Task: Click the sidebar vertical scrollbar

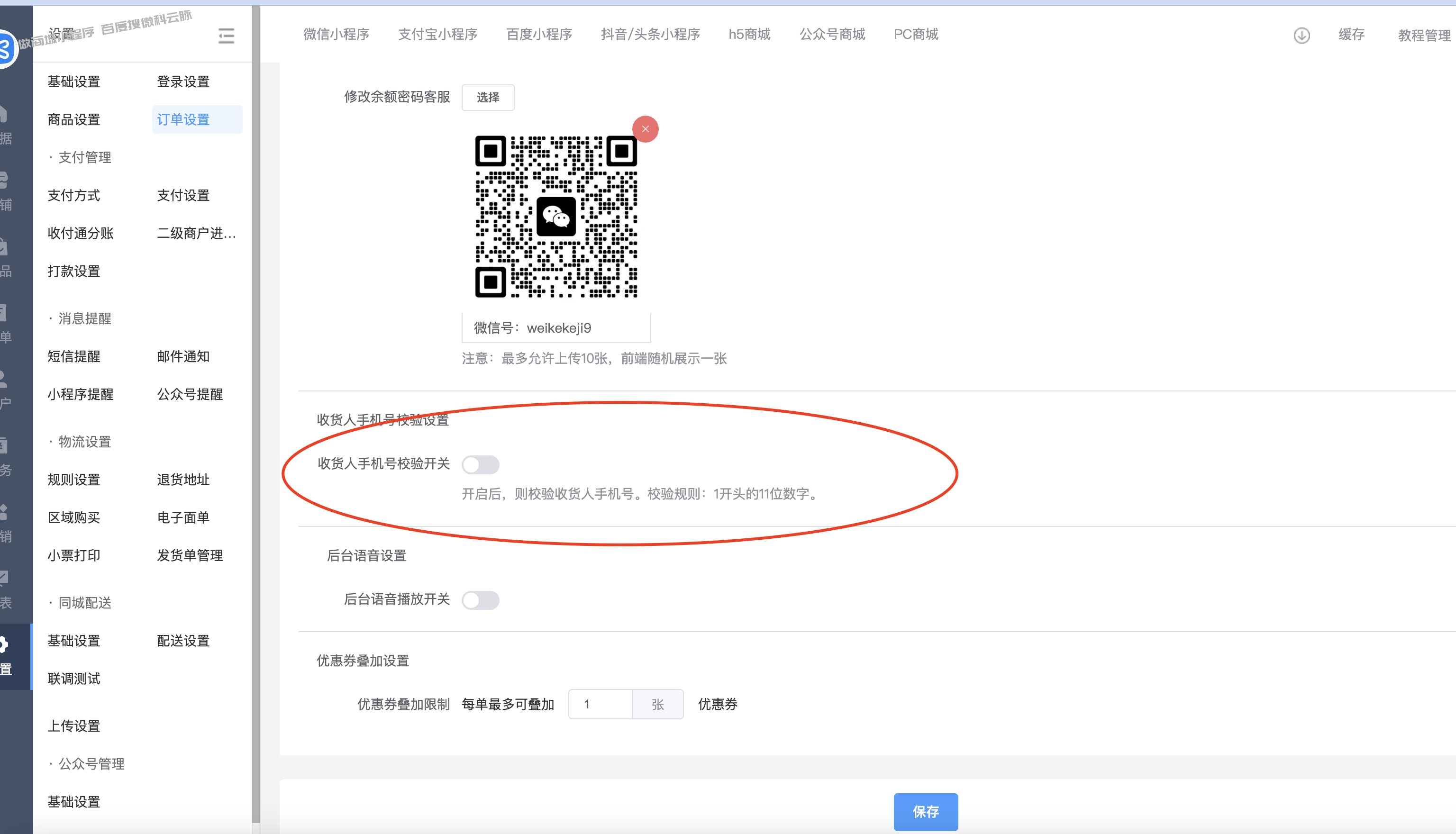Action: tap(255, 415)
